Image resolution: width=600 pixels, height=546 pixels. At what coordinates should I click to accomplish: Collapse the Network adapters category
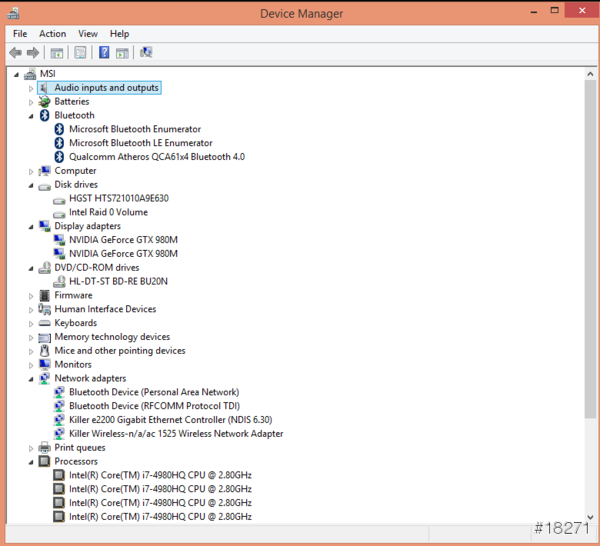pyautogui.click(x=31, y=379)
